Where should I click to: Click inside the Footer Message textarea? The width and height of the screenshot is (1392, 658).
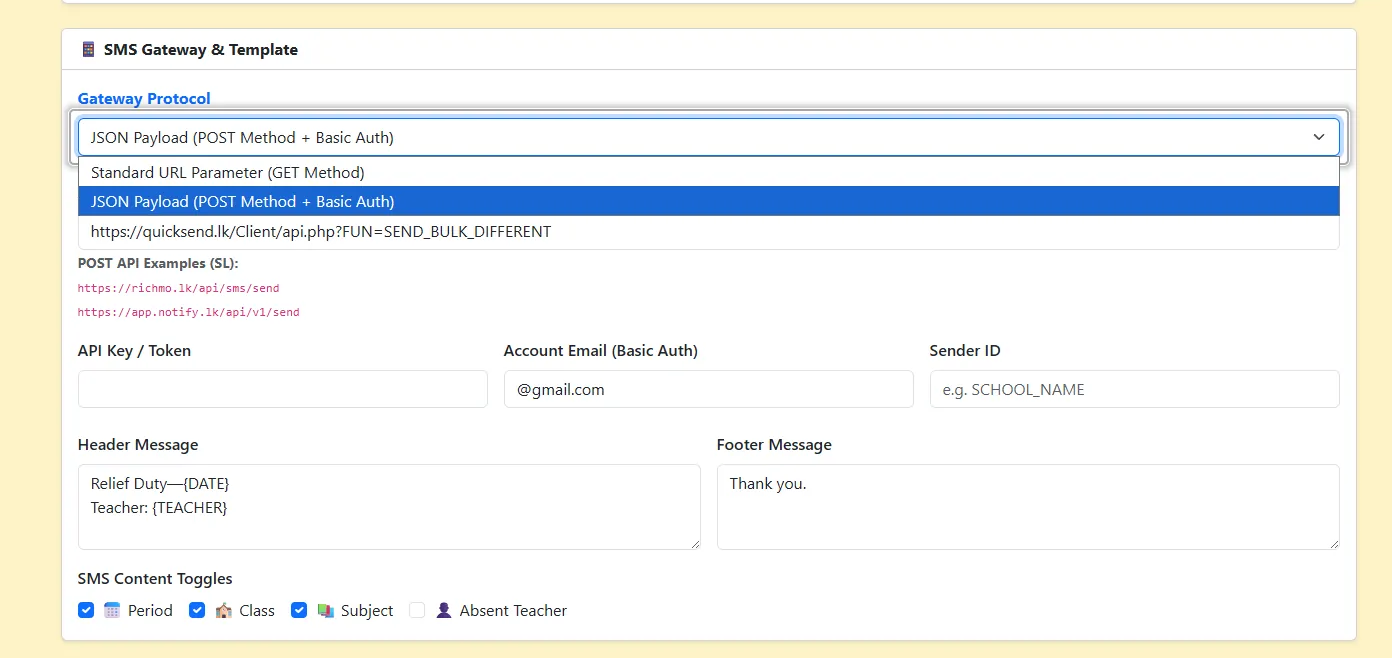[x=1028, y=507]
